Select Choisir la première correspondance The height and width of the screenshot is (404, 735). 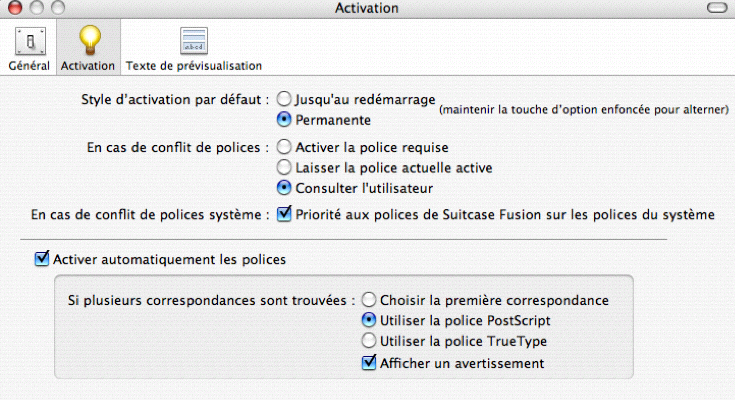pyautogui.click(x=368, y=300)
